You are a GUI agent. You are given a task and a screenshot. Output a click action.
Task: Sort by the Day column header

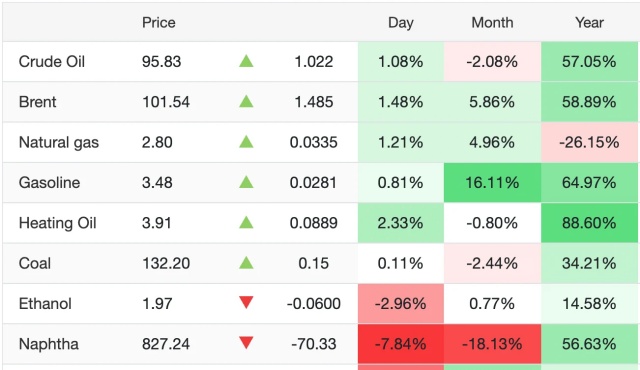(x=400, y=22)
